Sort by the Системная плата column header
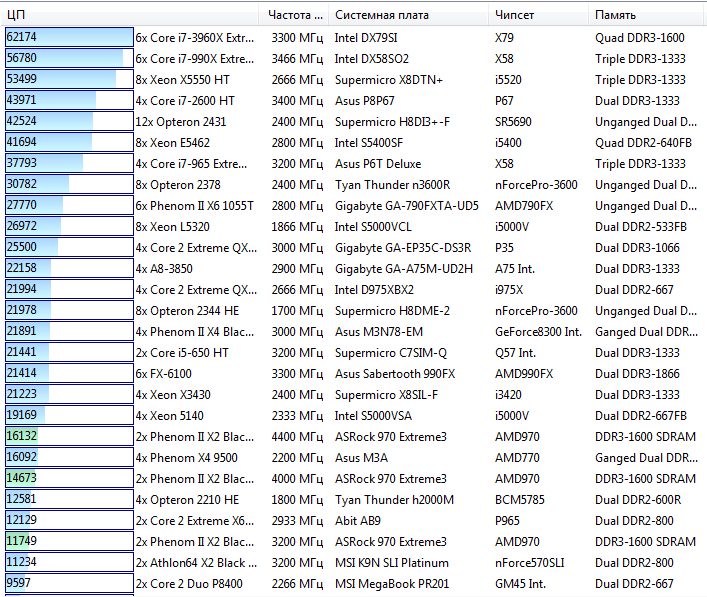Image resolution: width=707 pixels, height=597 pixels. (x=409, y=15)
